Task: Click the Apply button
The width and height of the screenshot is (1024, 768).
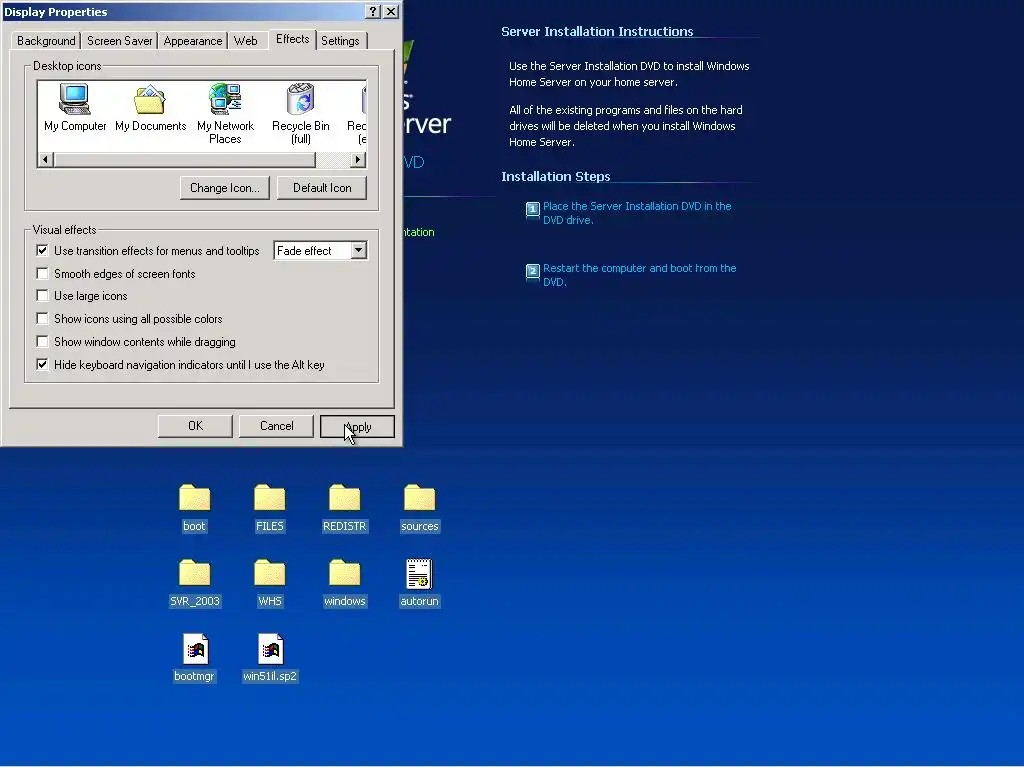Action: click(x=357, y=426)
